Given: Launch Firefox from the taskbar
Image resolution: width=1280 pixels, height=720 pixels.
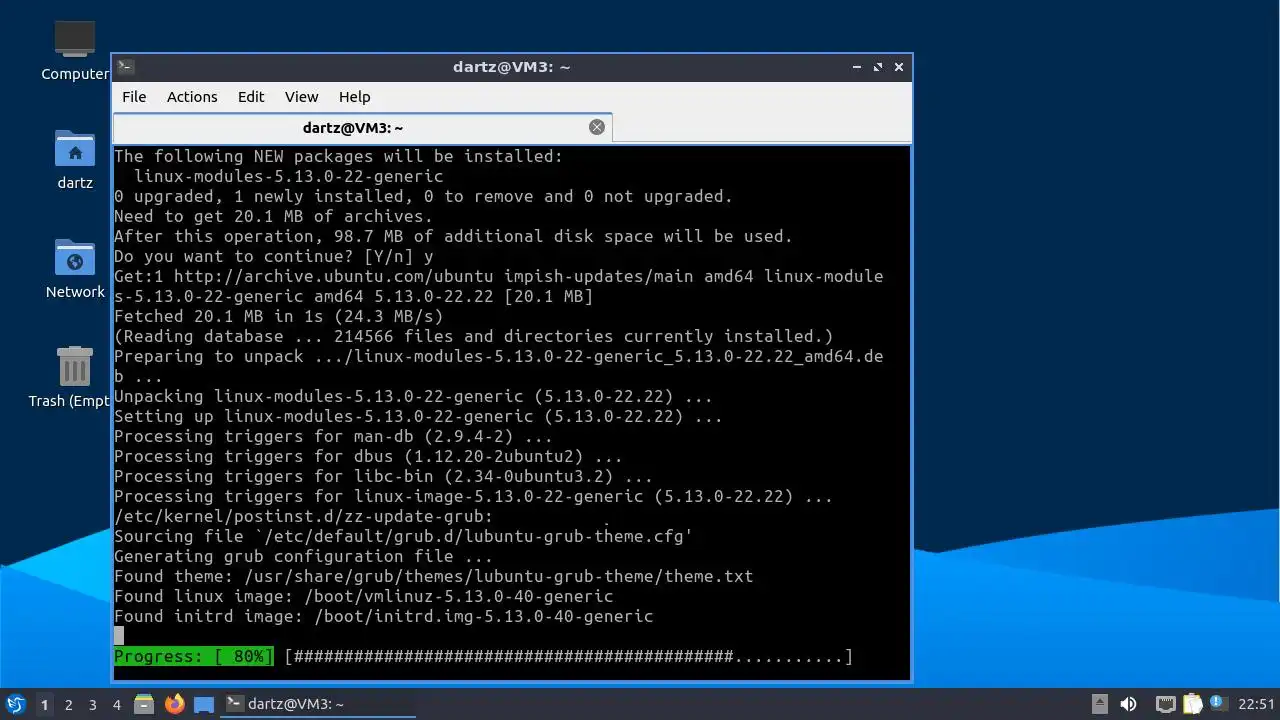Looking at the screenshot, I should (x=174, y=704).
